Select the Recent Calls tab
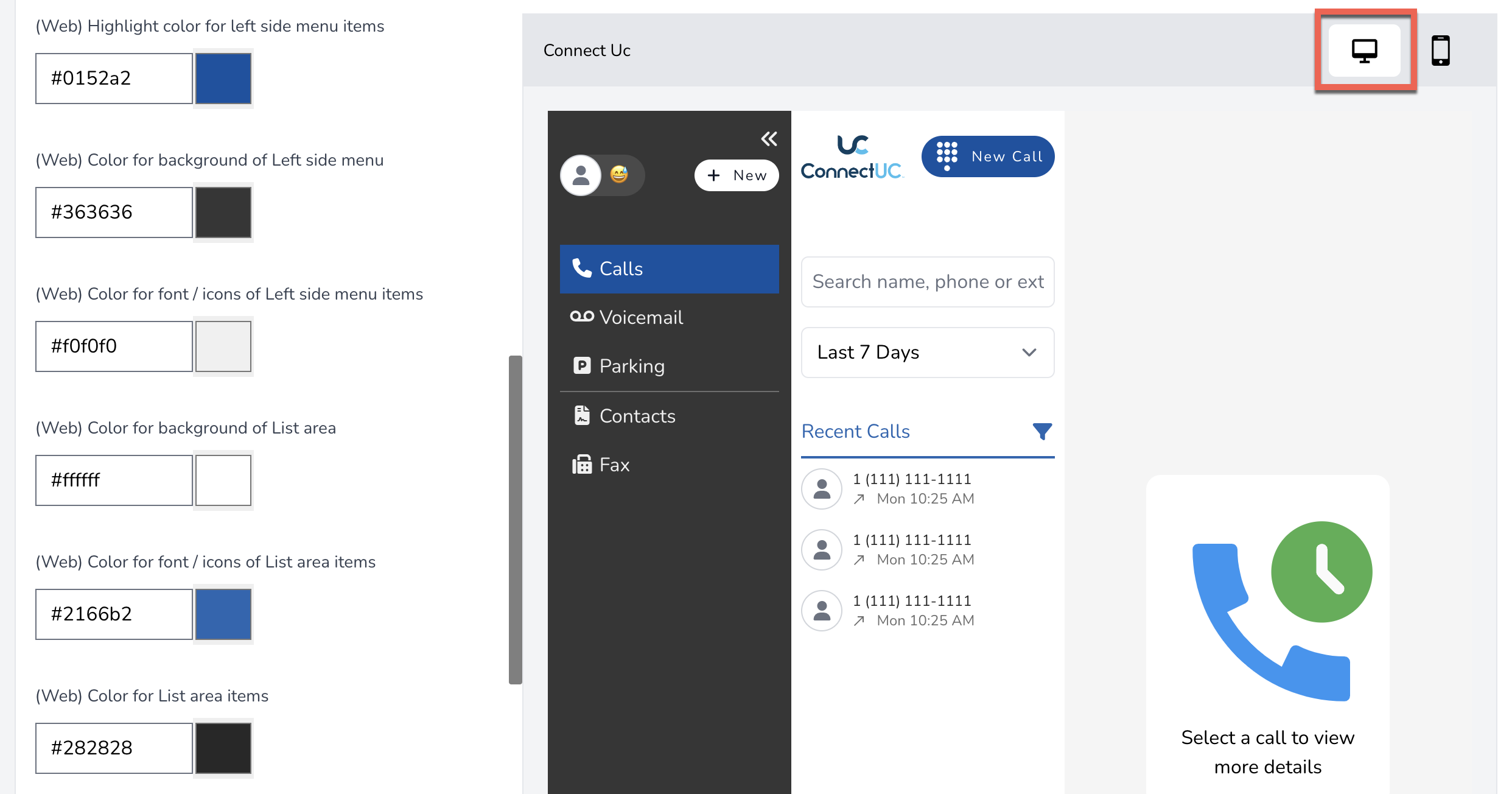Screen dimensions: 1512x794 pos(855,431)
